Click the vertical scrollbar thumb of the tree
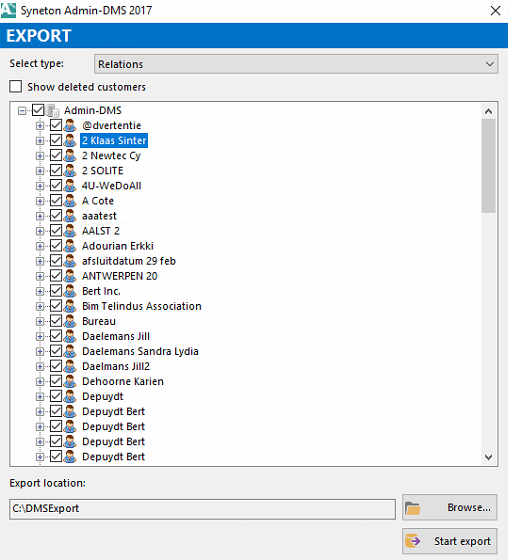This screenshot has height=560, width=508. [488, 166]
